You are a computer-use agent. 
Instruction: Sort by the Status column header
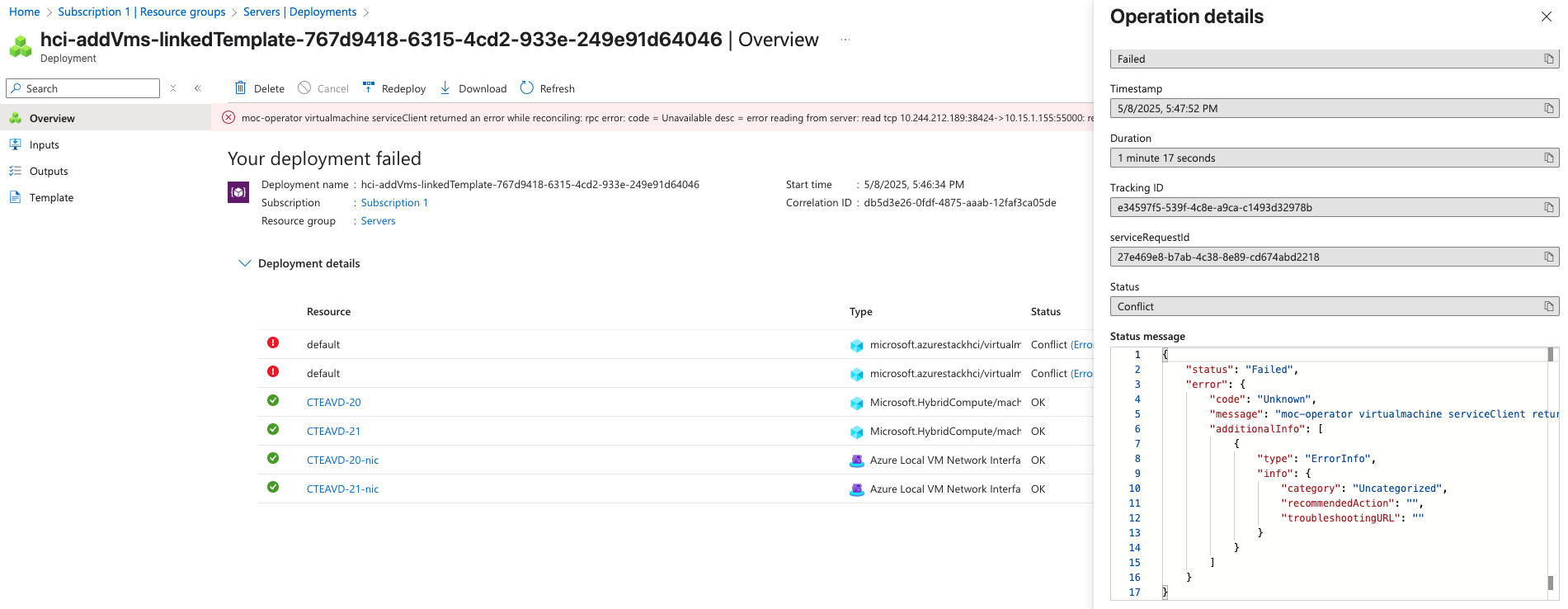coord(1045,312)
